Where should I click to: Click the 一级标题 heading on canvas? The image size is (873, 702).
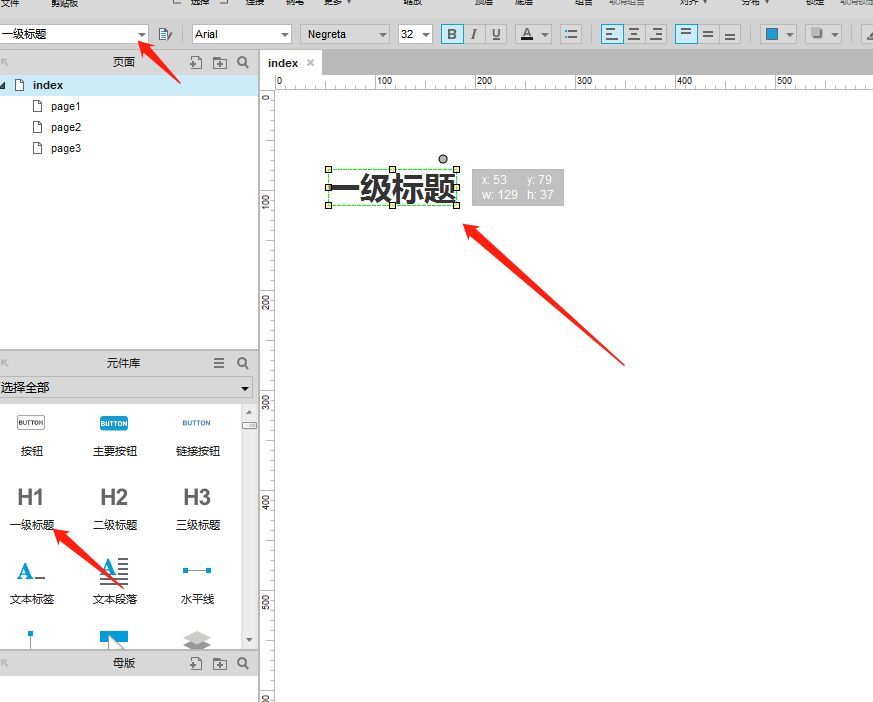pos(393,188)
